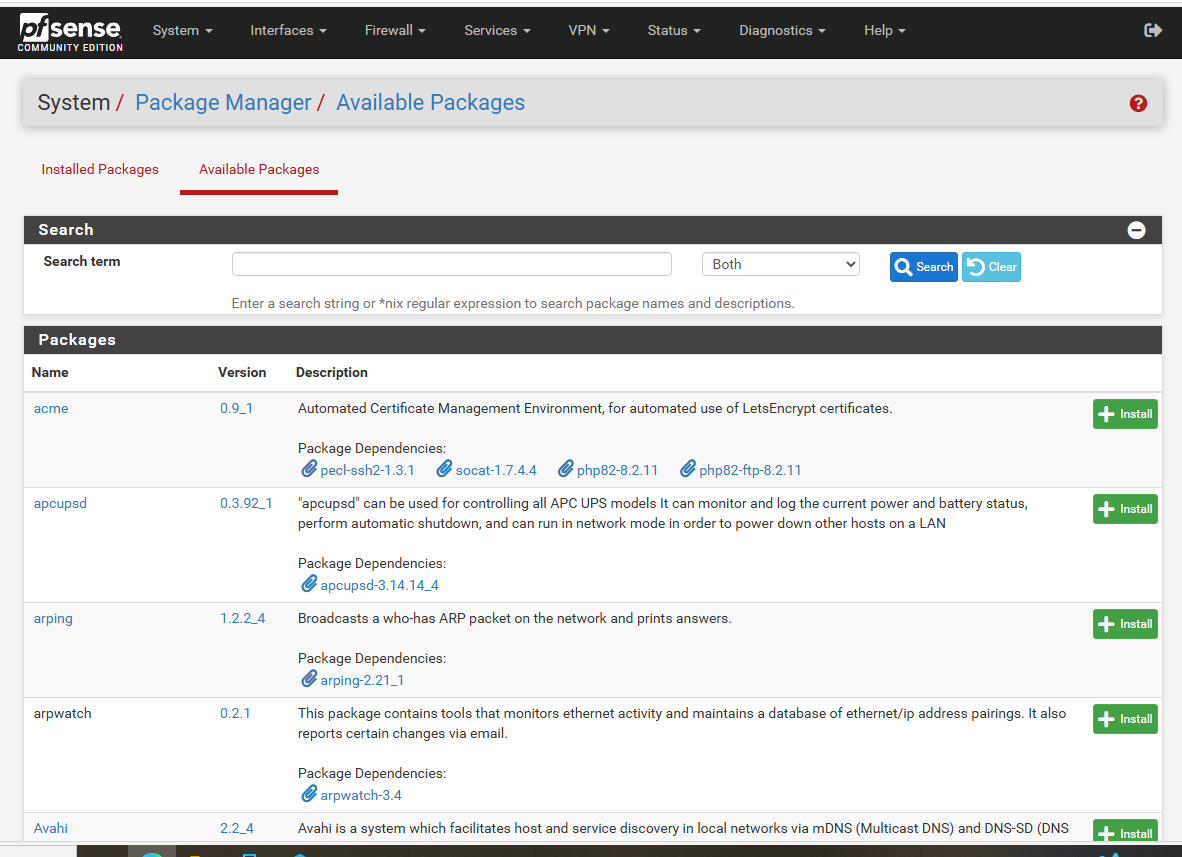Image resolution: width=1182 pixels, height=857 pixels.
Task: Click the paperclip icon beside arpwatch-3.4
Action: coord(309,794)
